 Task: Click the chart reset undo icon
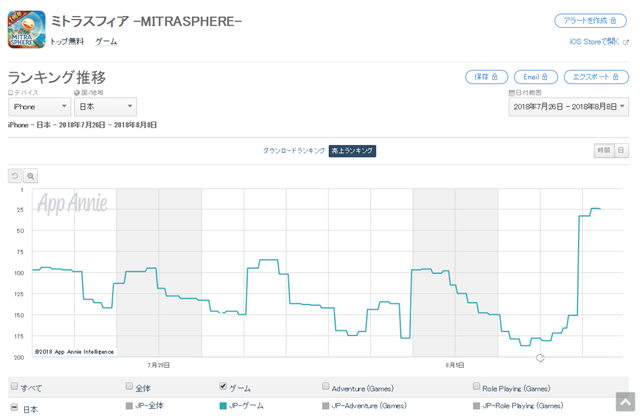click(15, 176)
